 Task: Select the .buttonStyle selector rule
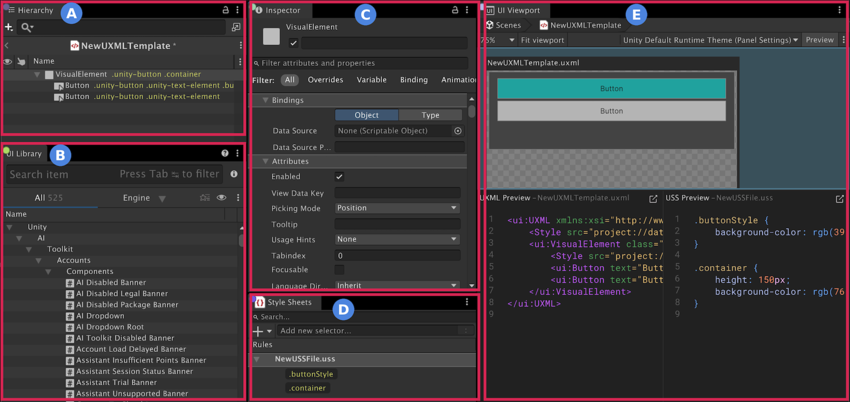coord(312,374)
